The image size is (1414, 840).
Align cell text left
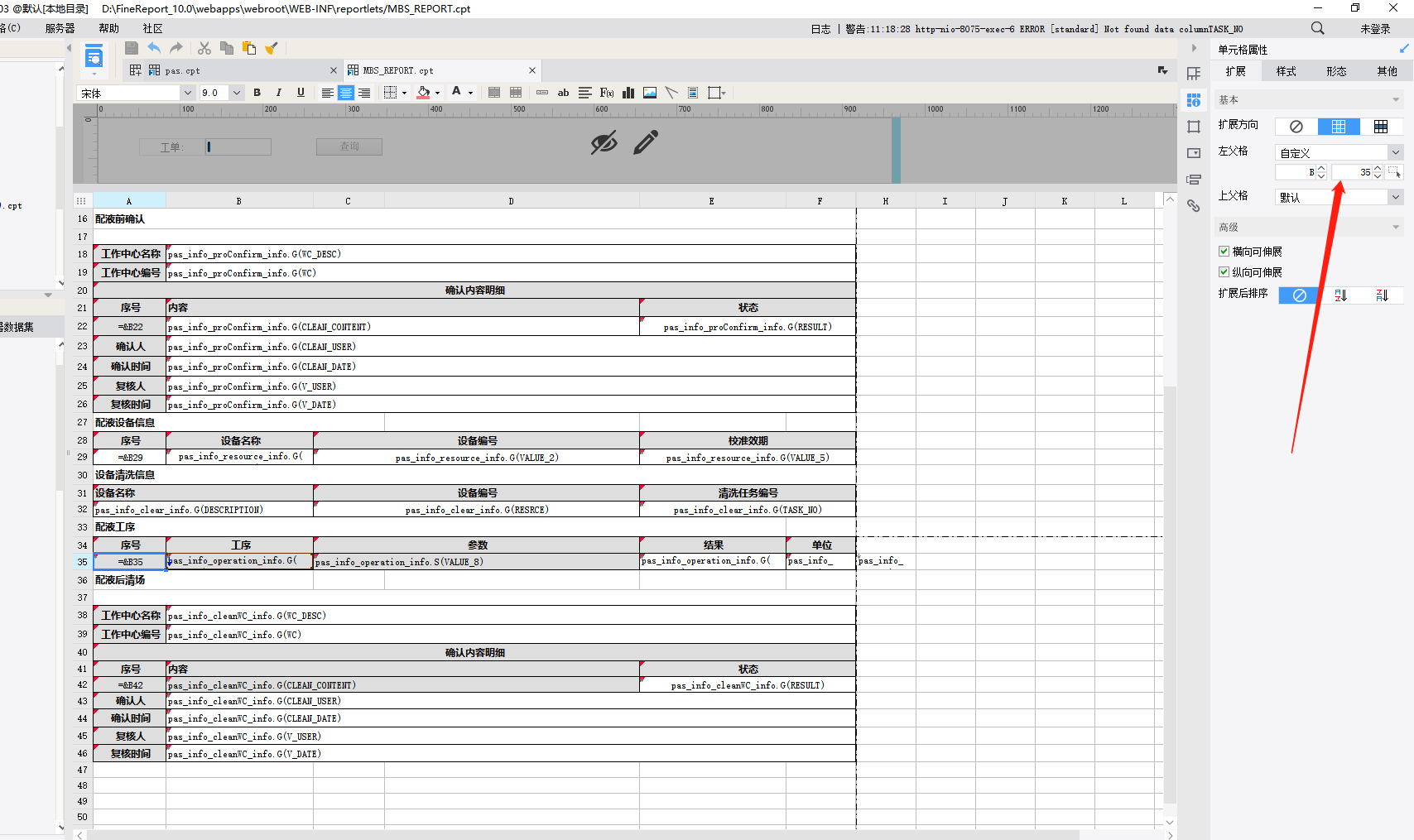(328, 93)
